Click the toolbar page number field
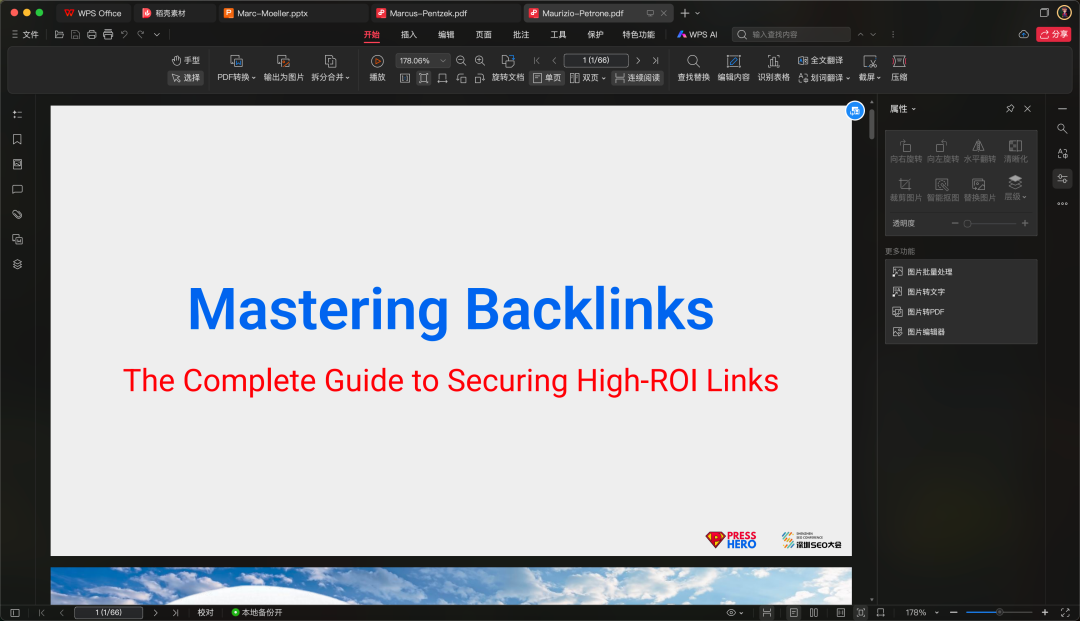This screenshot has width=1080, height=621. (x=596, y=61)
